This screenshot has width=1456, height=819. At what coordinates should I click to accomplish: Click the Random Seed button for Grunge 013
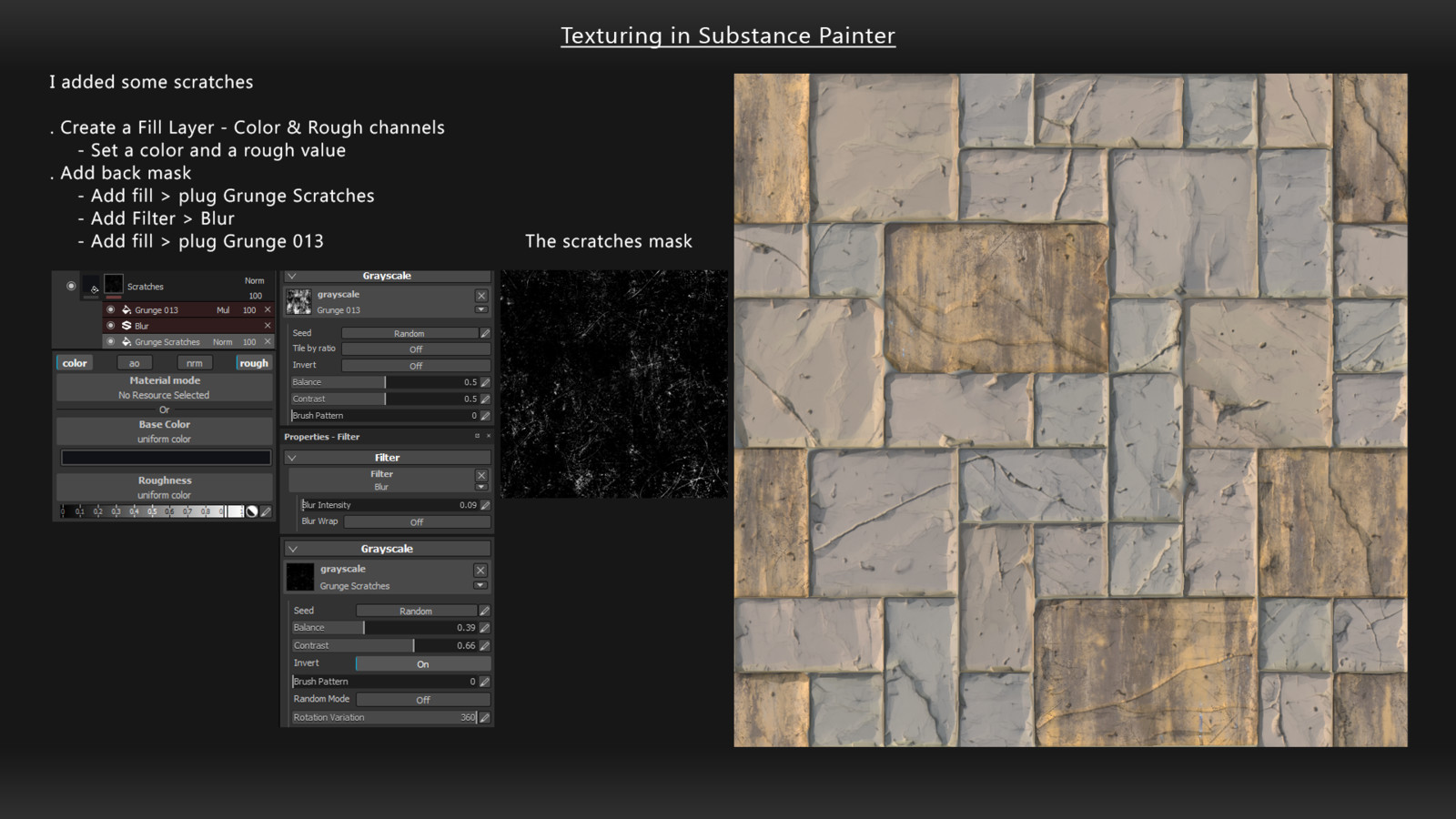[409, 333]
